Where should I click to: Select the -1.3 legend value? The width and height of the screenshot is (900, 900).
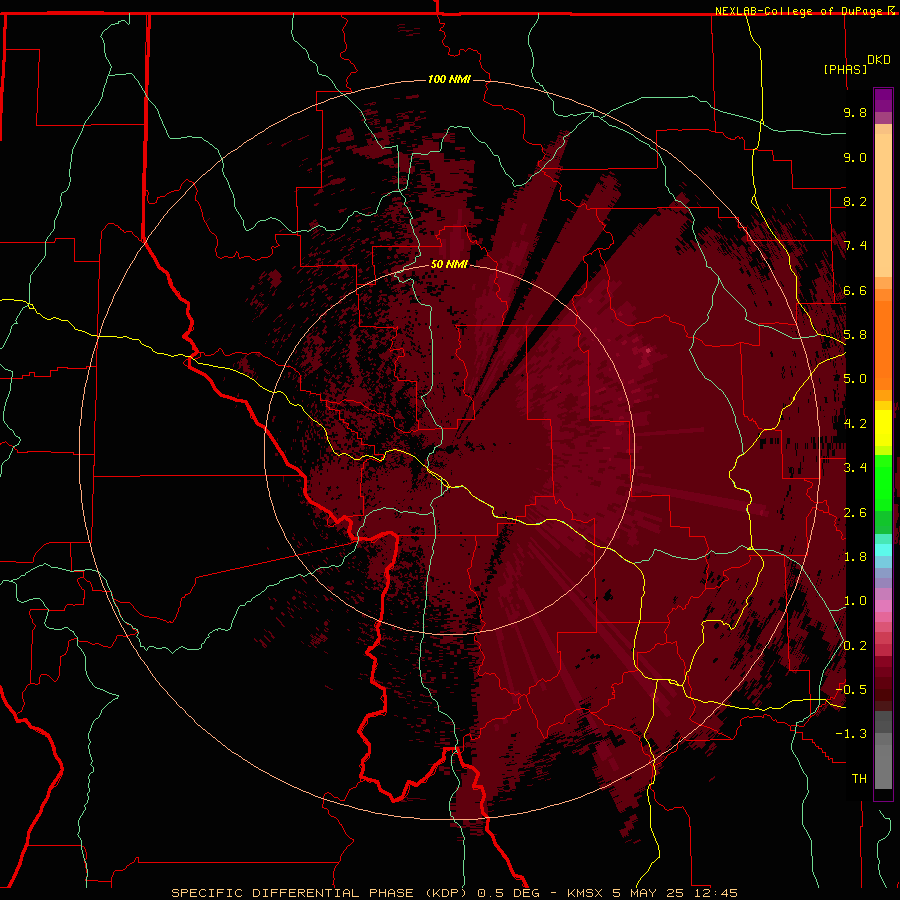pyautogui.click(x=851, y=734)
